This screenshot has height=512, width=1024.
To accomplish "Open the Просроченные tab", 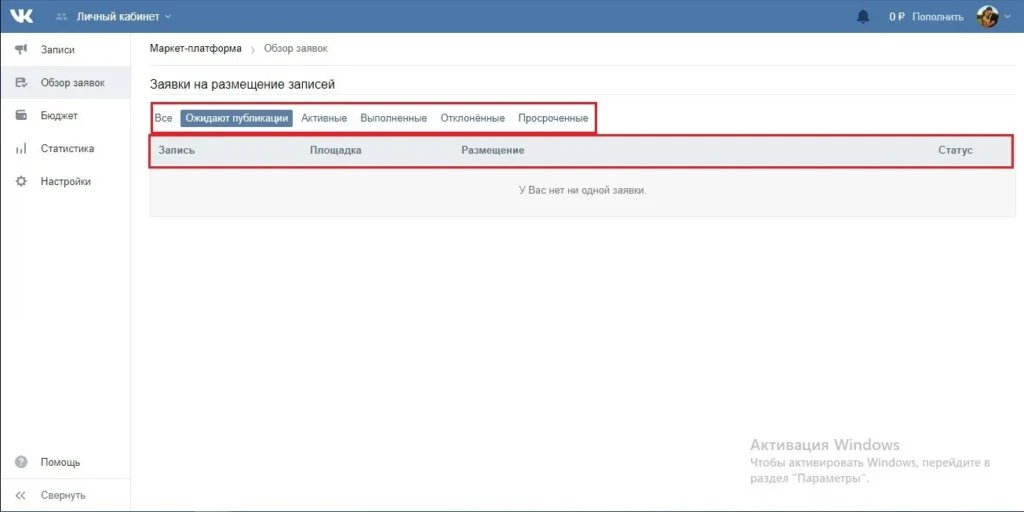I will 553,118.
